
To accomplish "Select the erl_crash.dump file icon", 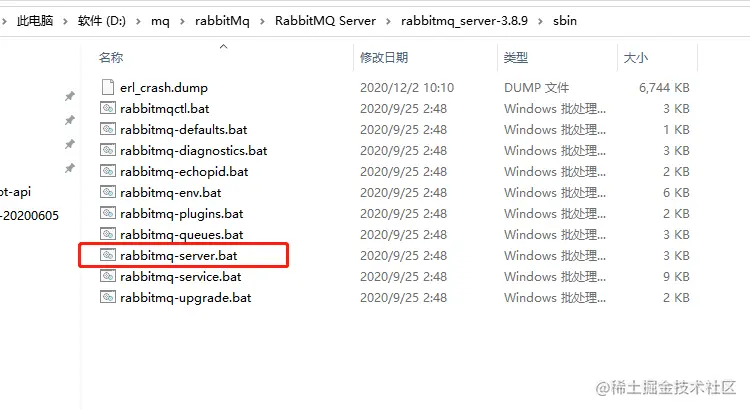I will (x=108, y=87).
